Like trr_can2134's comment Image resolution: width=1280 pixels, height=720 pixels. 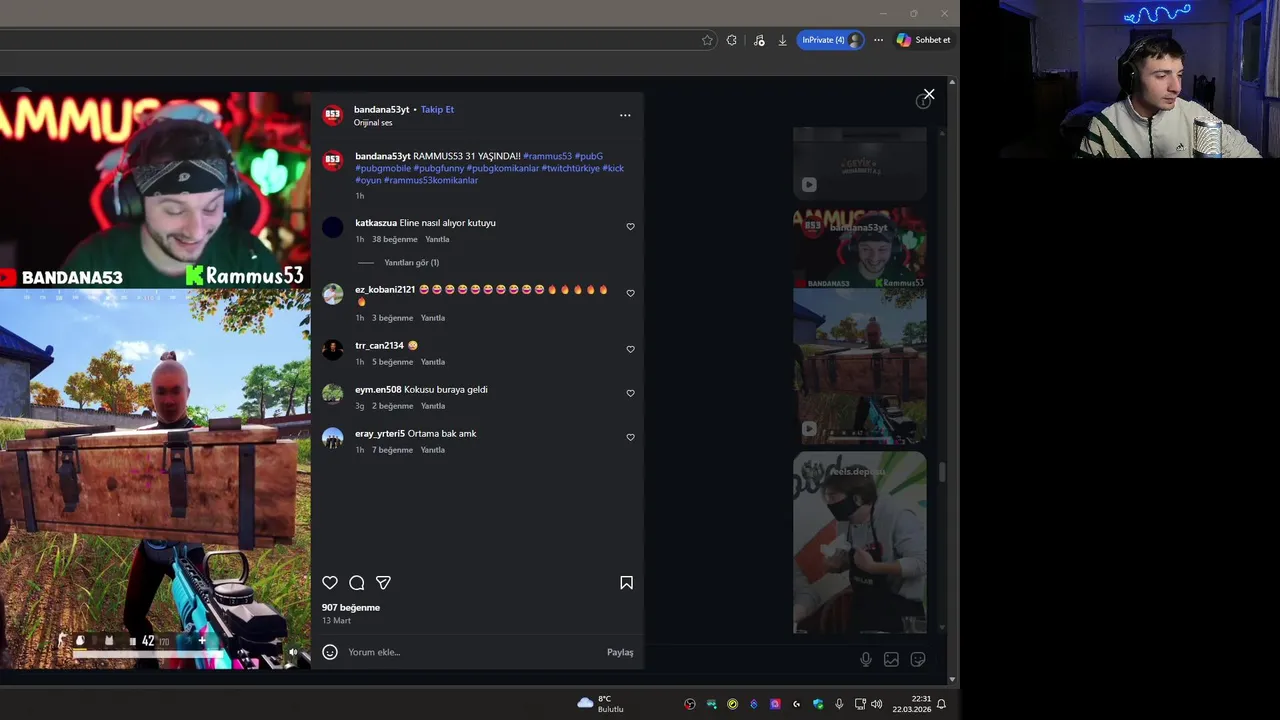[x=630, y=349]
